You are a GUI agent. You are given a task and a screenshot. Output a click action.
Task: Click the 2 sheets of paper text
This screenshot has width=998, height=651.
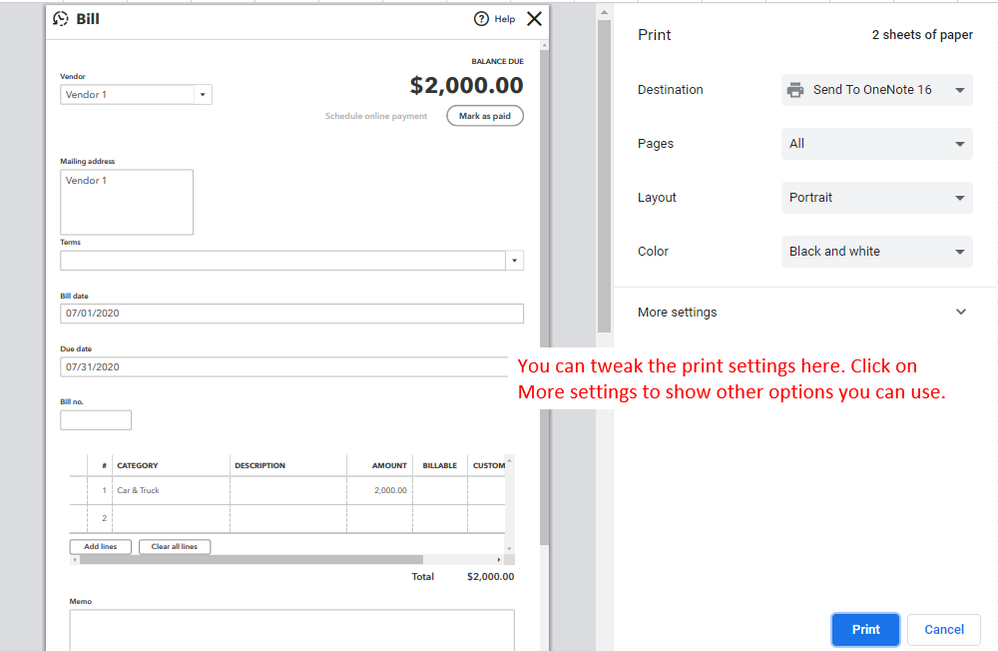(922, 35)
